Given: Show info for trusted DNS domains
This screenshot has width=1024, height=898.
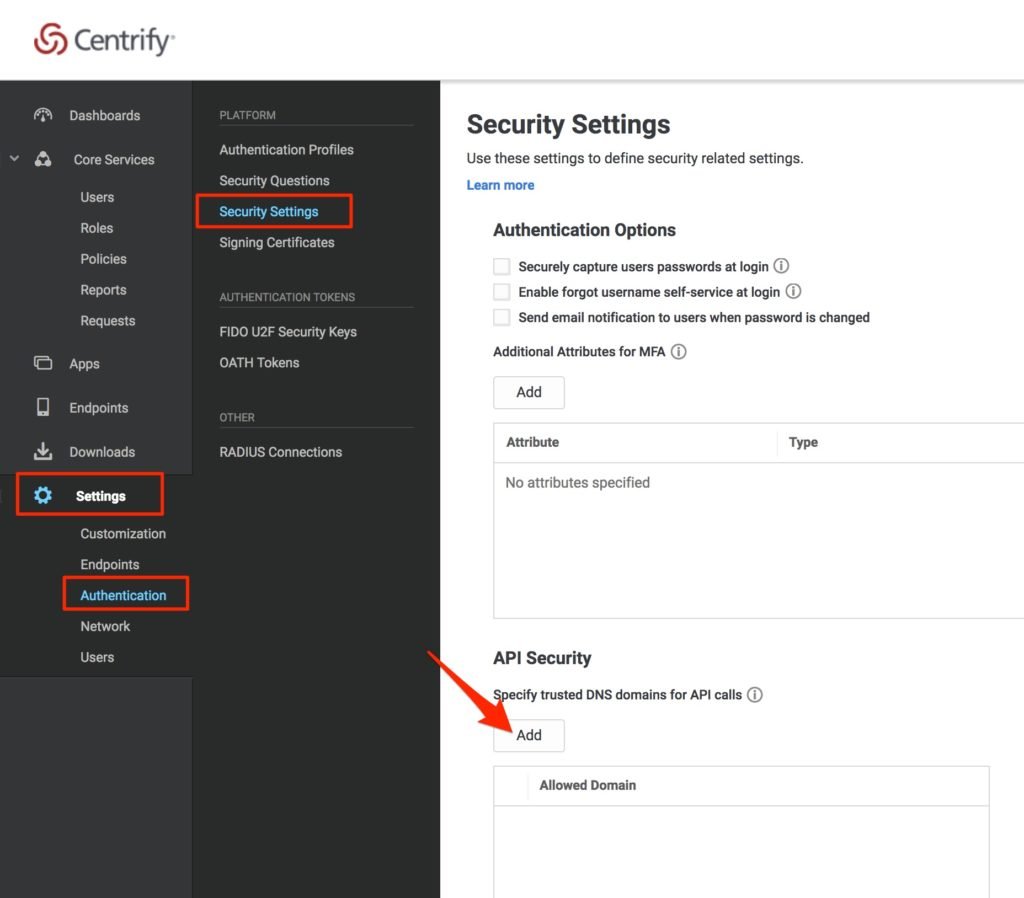Looking at the screenshot, I should 755,694.
